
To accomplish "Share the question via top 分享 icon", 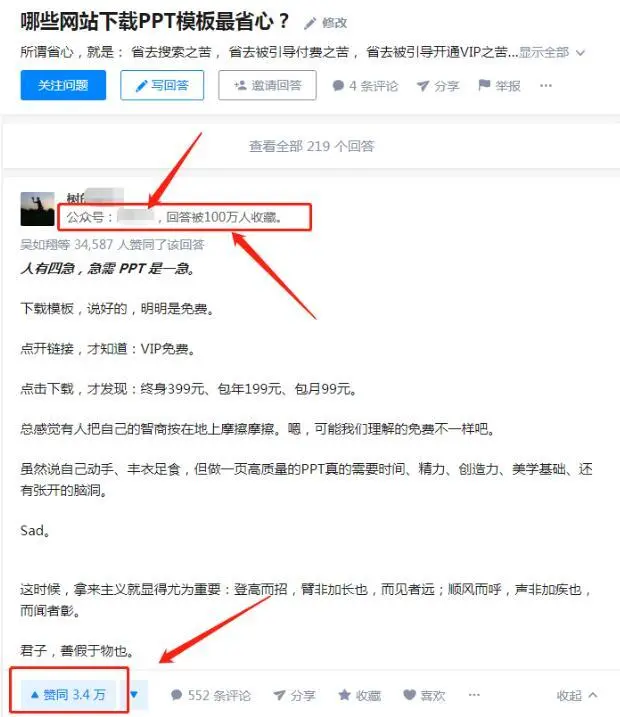I will (x=438, y=86).
